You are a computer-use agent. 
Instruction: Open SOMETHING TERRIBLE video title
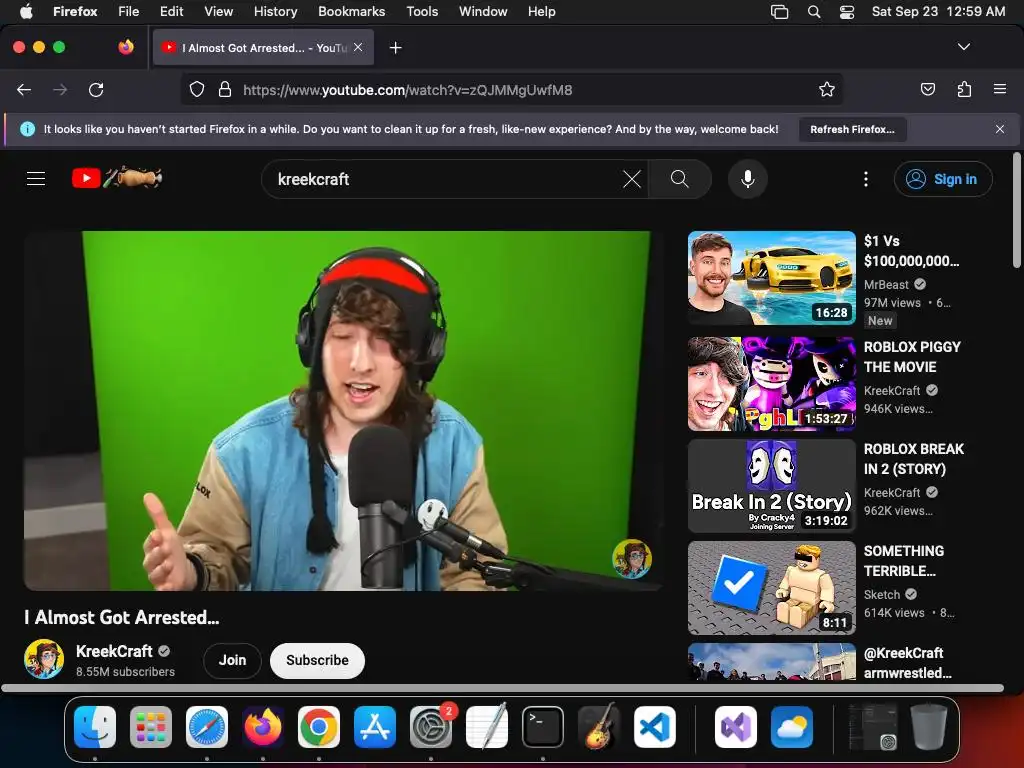pos(904,561)
